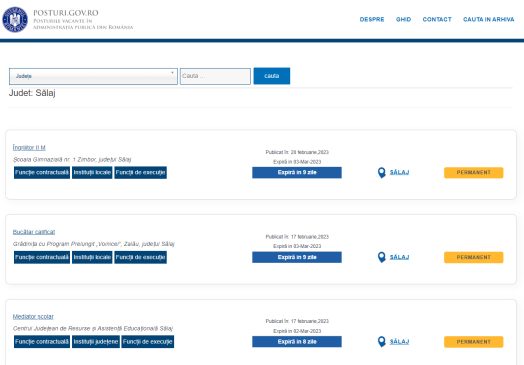Click Funcție contractuală tag in Bucătar card
This screenshot has height=365, width=524.
point(42,257)
